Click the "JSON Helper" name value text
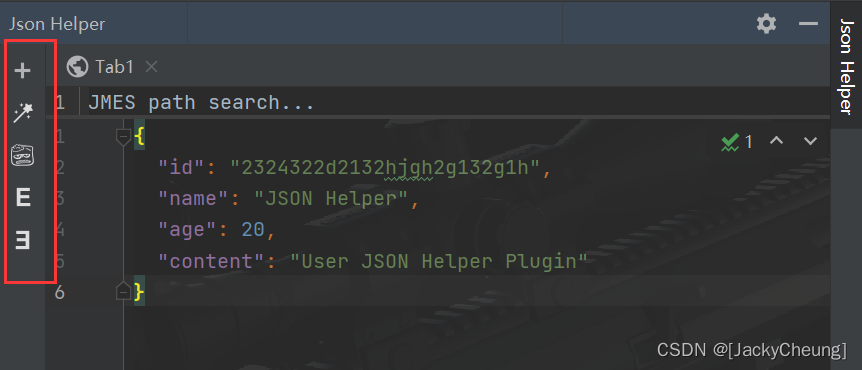862x370 pixels. coord(330,198)
